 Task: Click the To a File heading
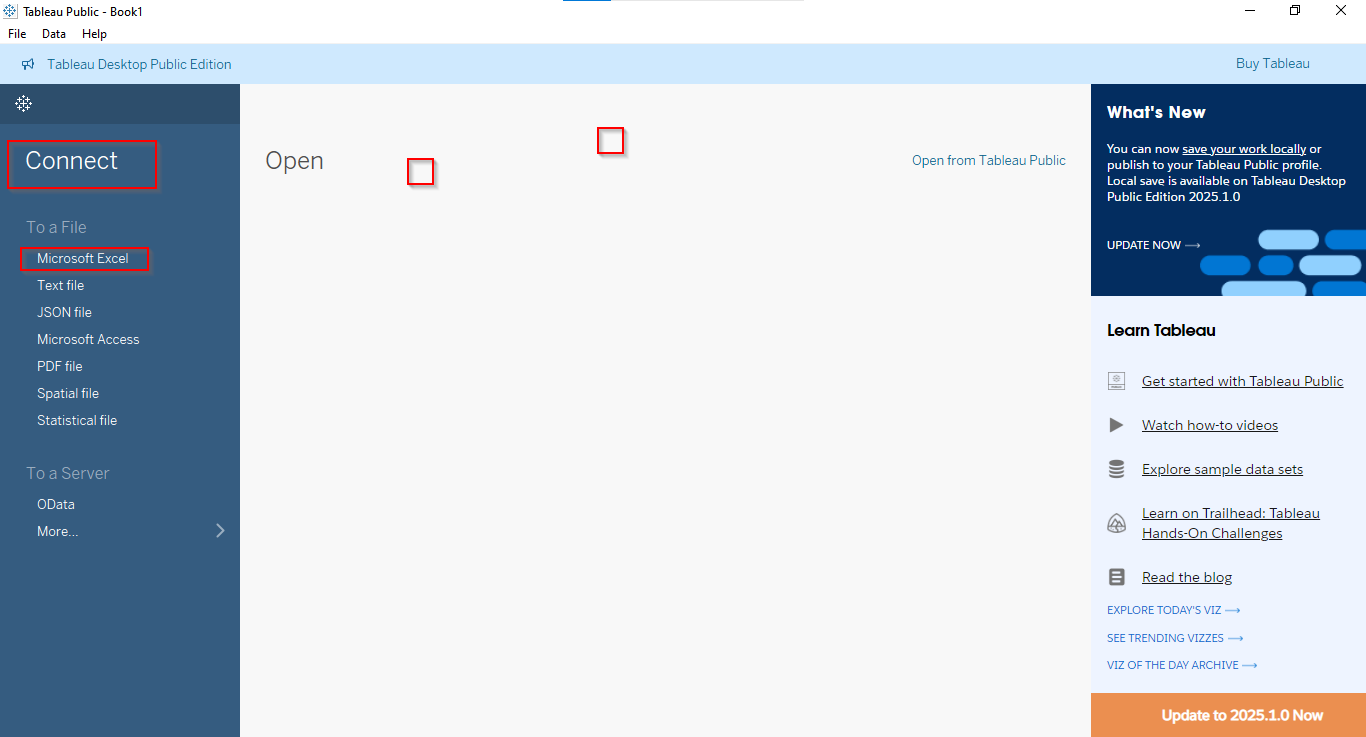tap(57, 227)
